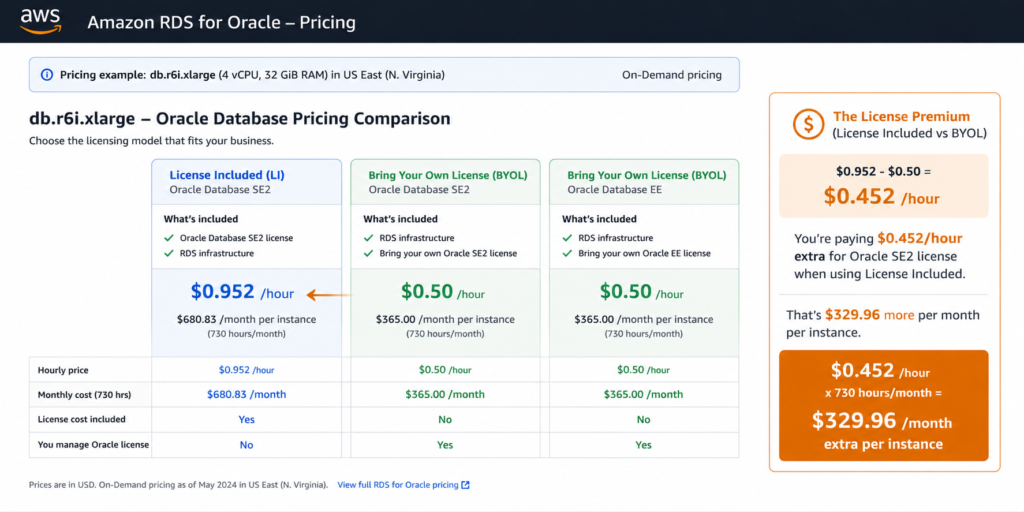Click checkmark beside Bring your own Oracle SE2 license

tap(368, 253)
